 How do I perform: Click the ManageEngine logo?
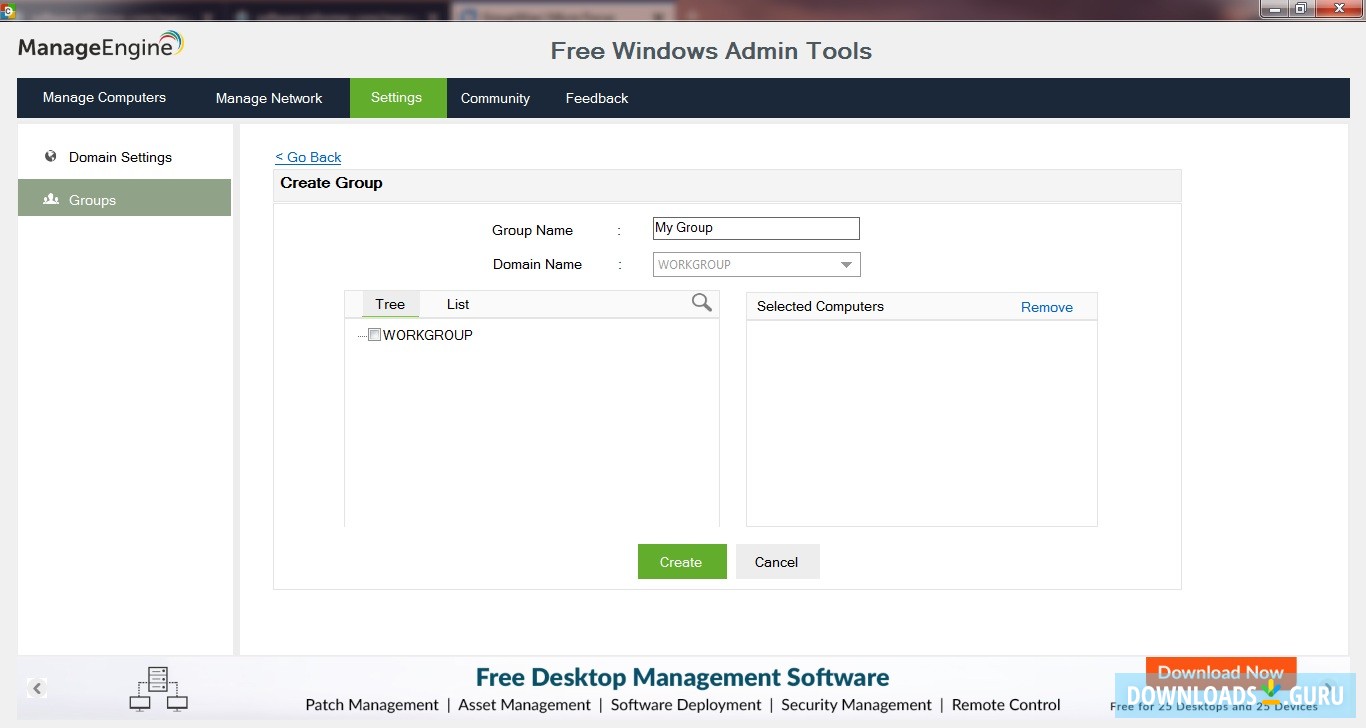pyautogui.click(x=101, y=46)
